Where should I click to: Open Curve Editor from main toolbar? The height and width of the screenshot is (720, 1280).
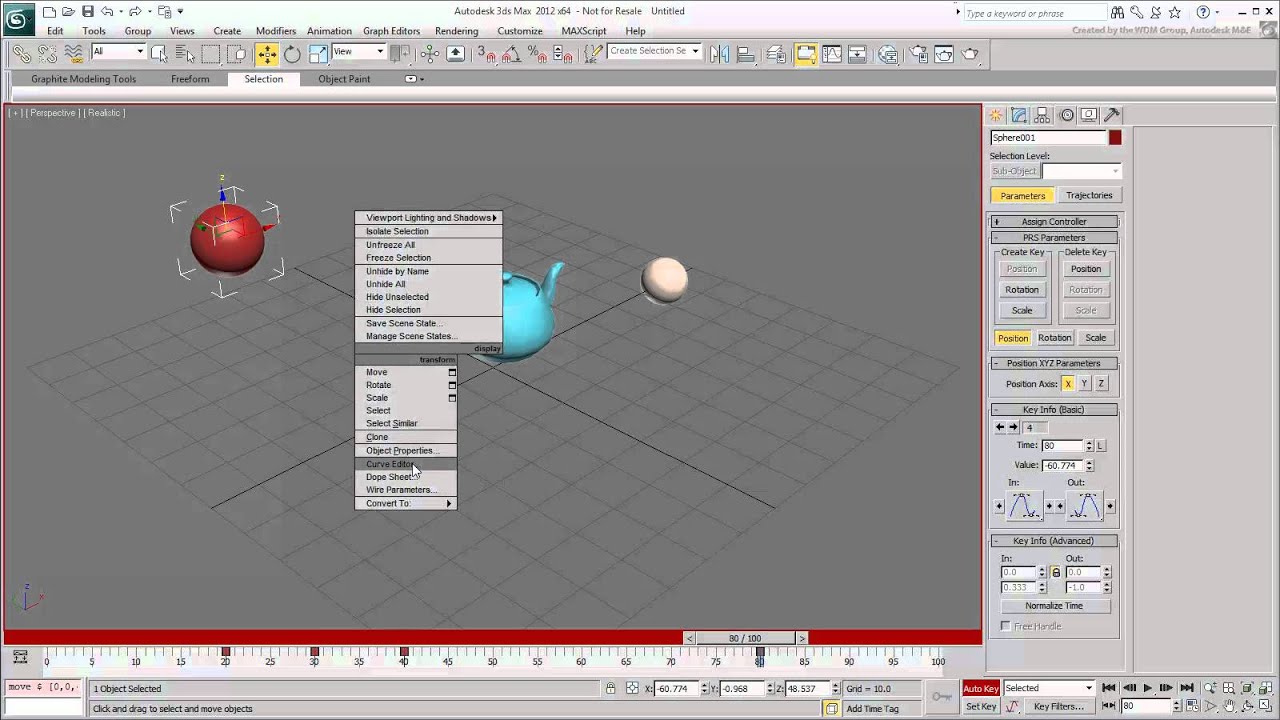point(832,54)
